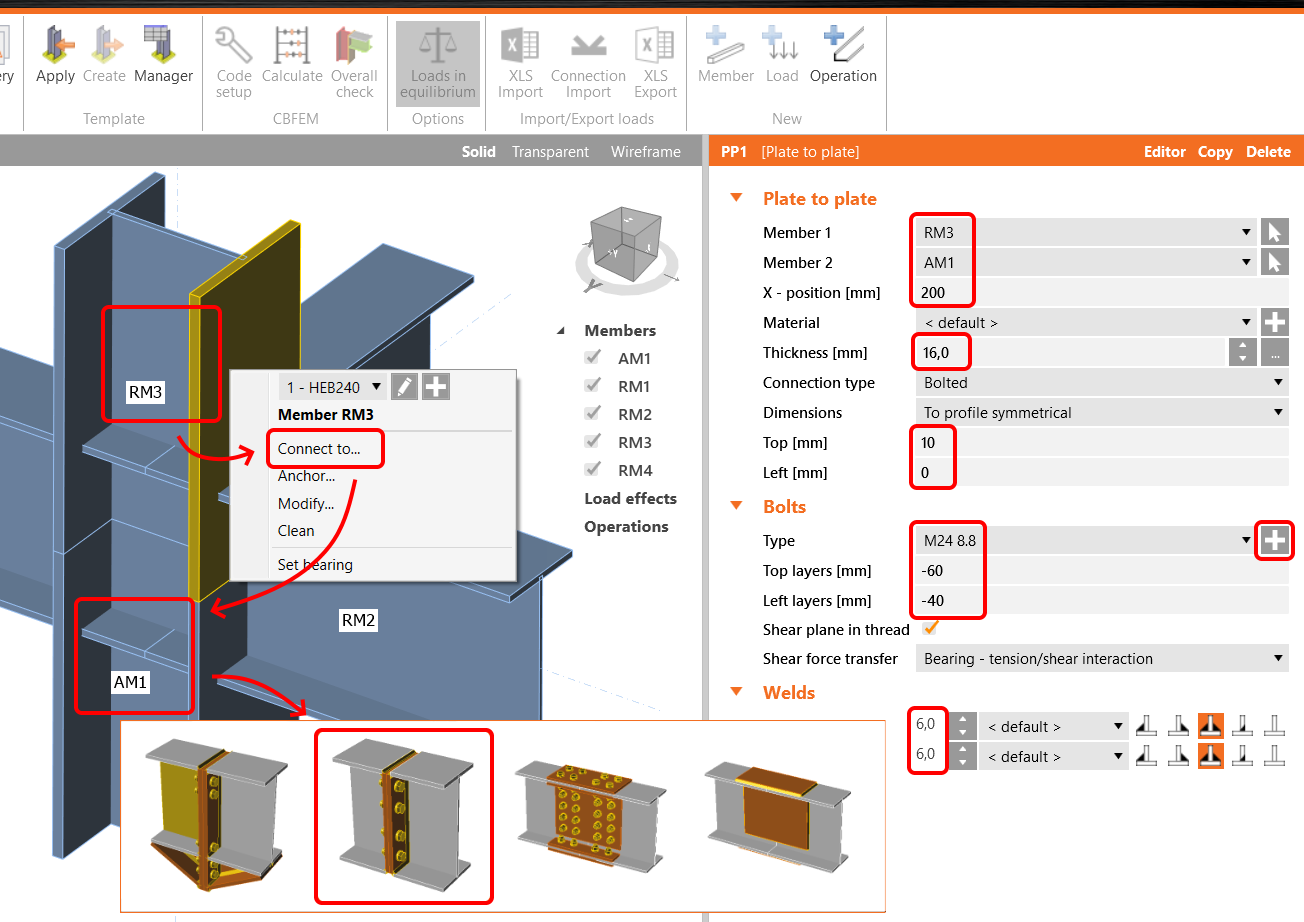Pick Member 1 with the cursor select icon
Viewport: 1304px width, 922px height.
(1274, 233)
